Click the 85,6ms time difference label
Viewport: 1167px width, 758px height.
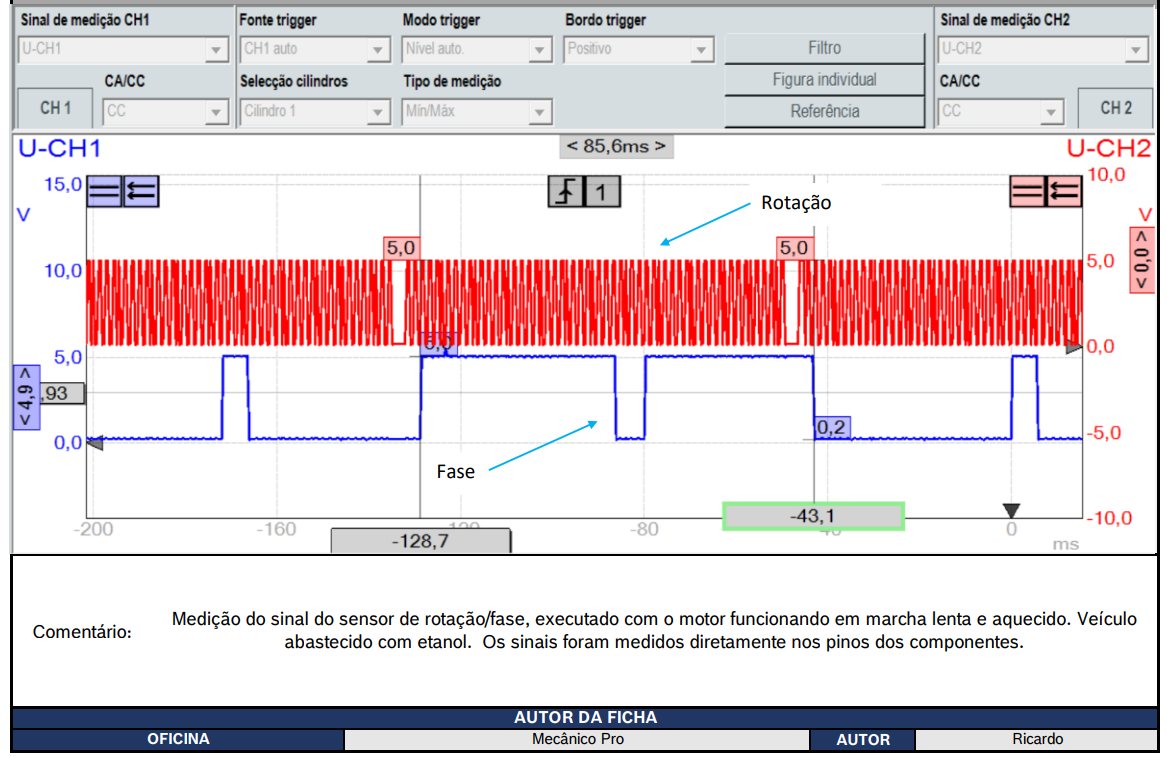click(x=616, y=146)
